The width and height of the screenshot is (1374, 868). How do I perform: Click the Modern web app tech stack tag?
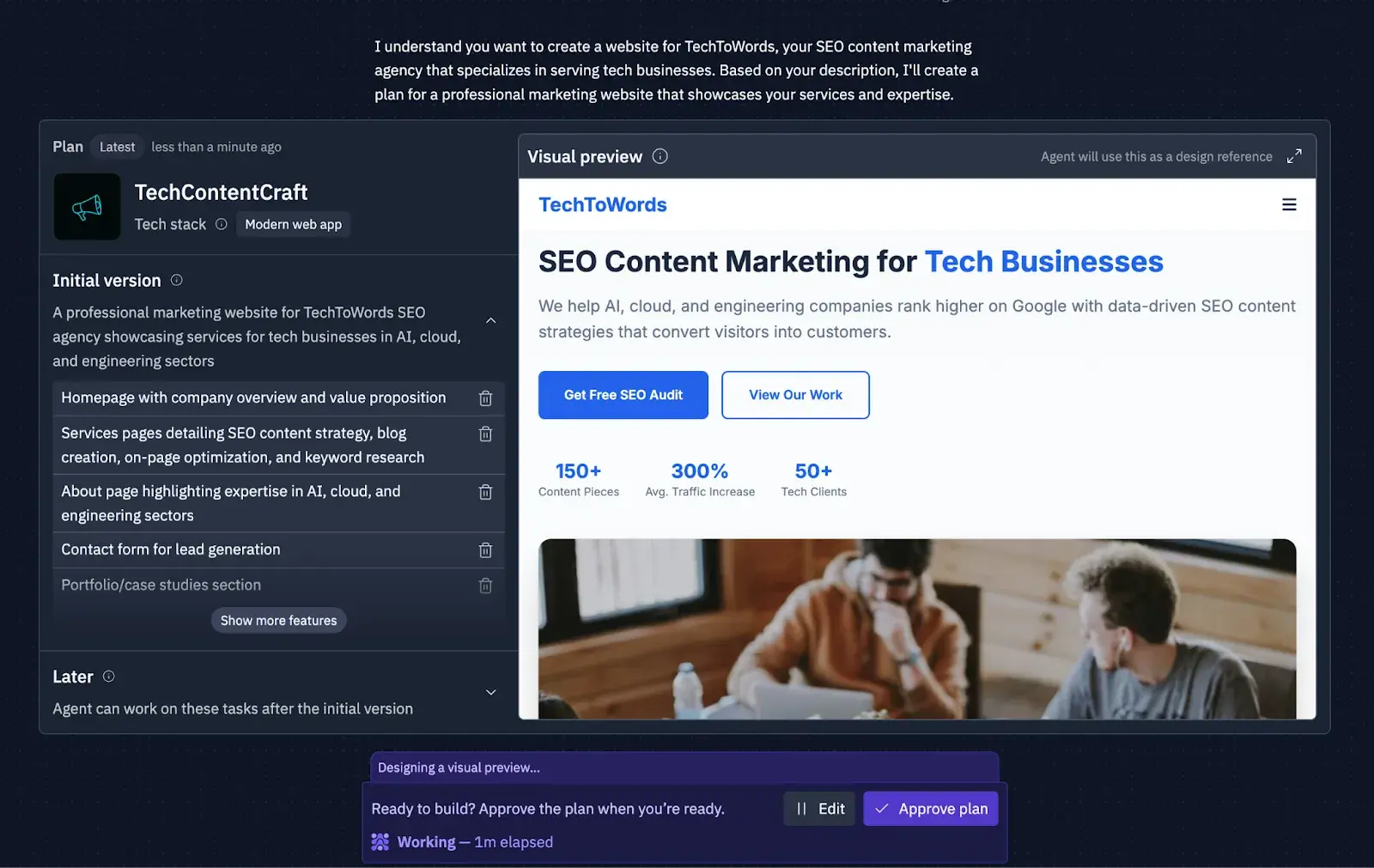293,224
